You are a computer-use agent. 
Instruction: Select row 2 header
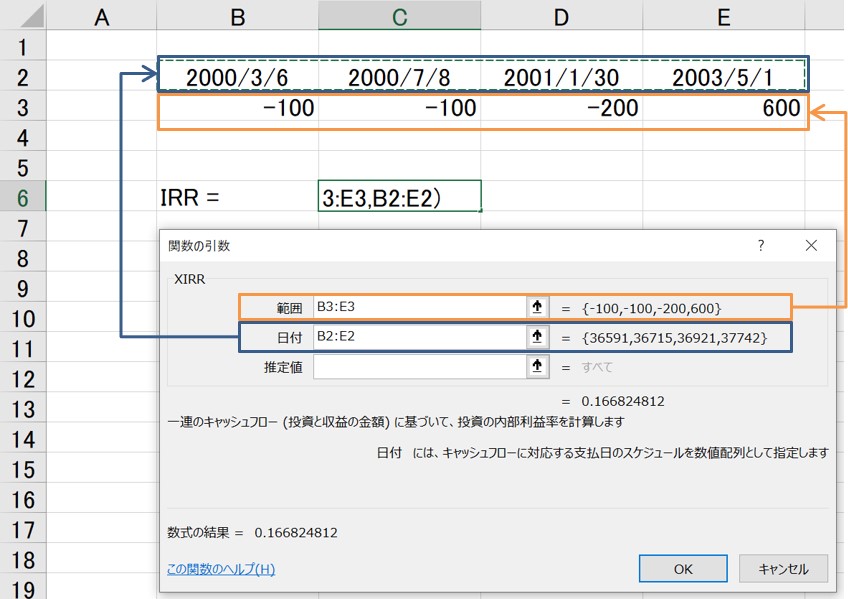[23, 77]
